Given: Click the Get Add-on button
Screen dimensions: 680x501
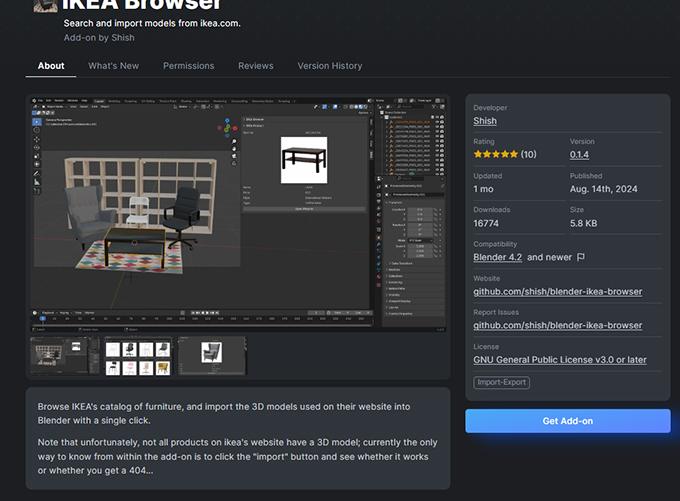Looking at the screenshot, I should 568,421.
